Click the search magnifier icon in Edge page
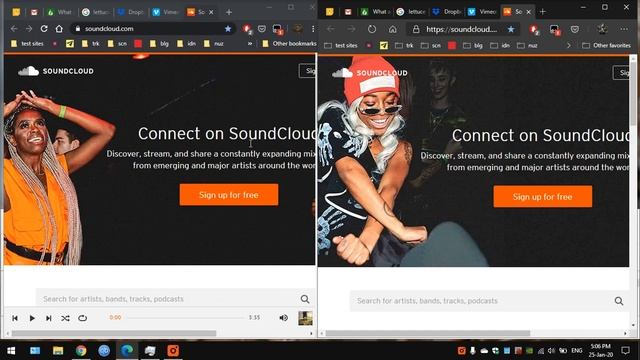This screenshot has height=360, width=640. [x=619, y=301]
